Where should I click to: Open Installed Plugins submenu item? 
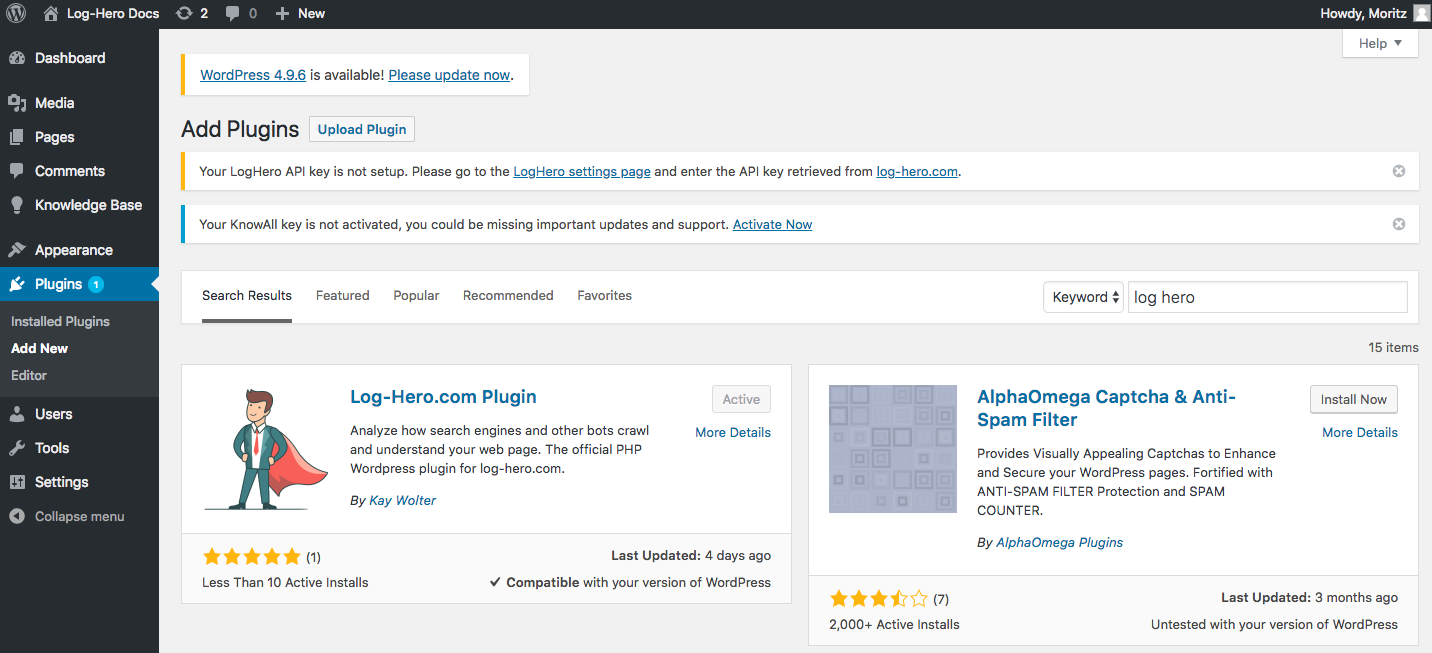click(x=60, y=322)
